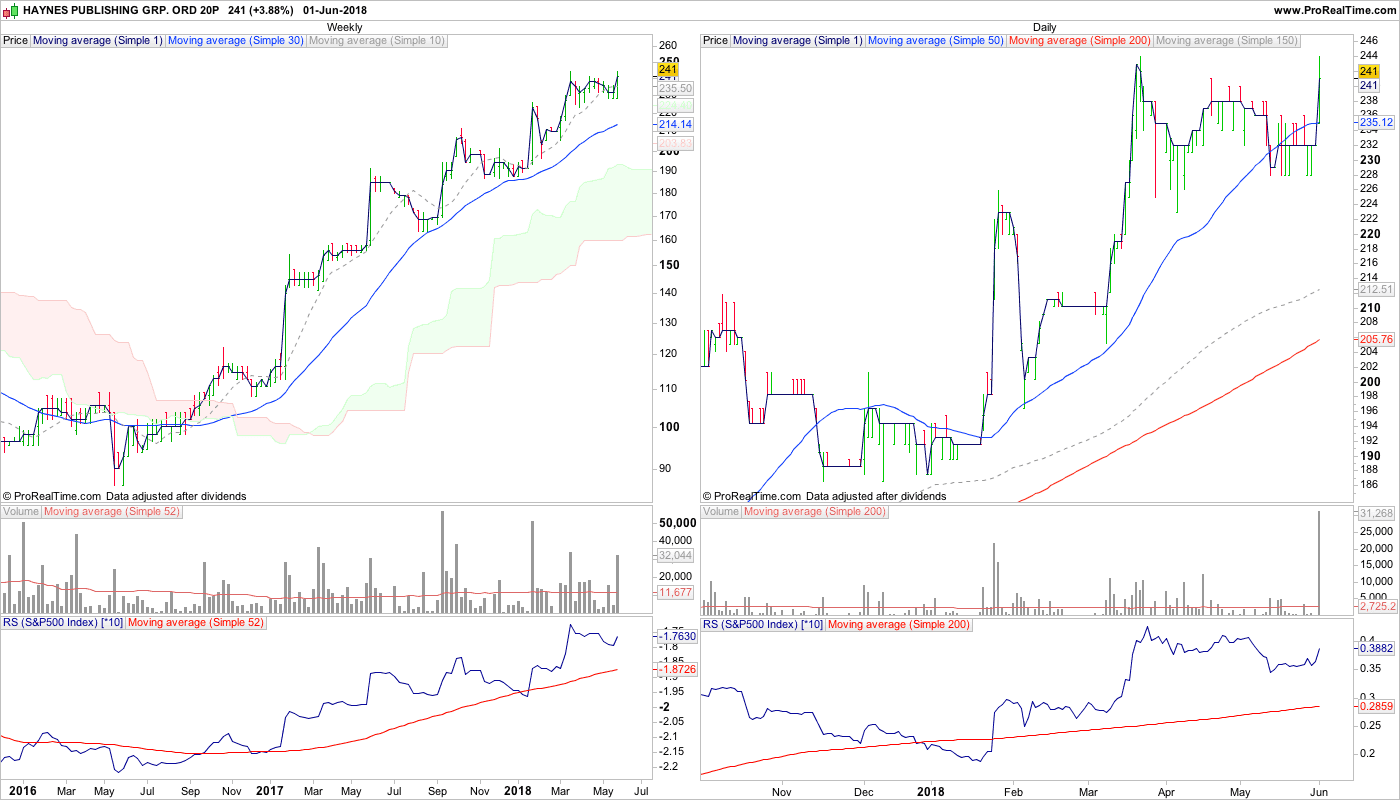1400x800 pixels.
Task: Select Moving average (Simple 10) legend label
Action: [377, 41]
